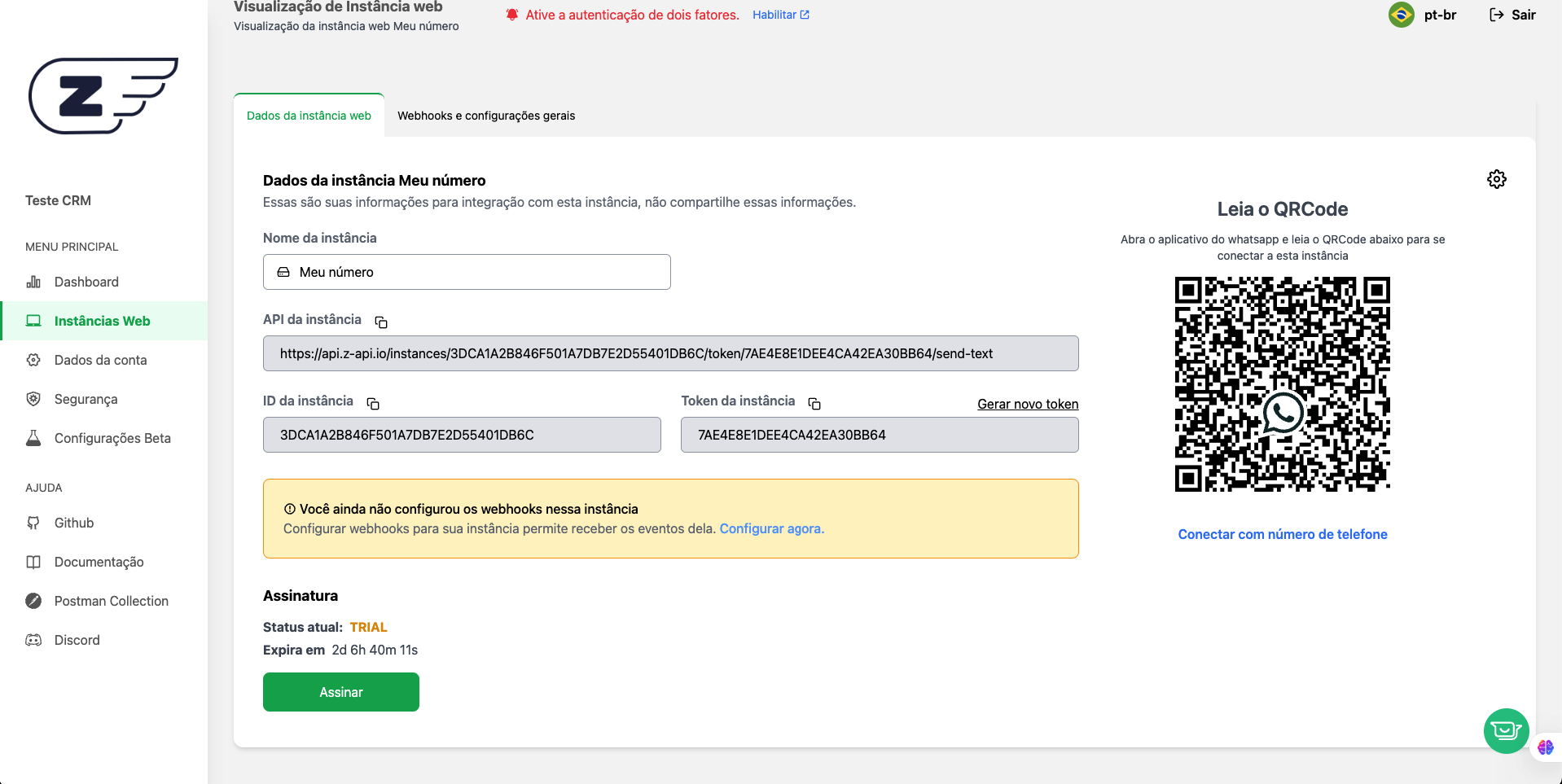Click the Dados da conta gear icon

point(33,360)
